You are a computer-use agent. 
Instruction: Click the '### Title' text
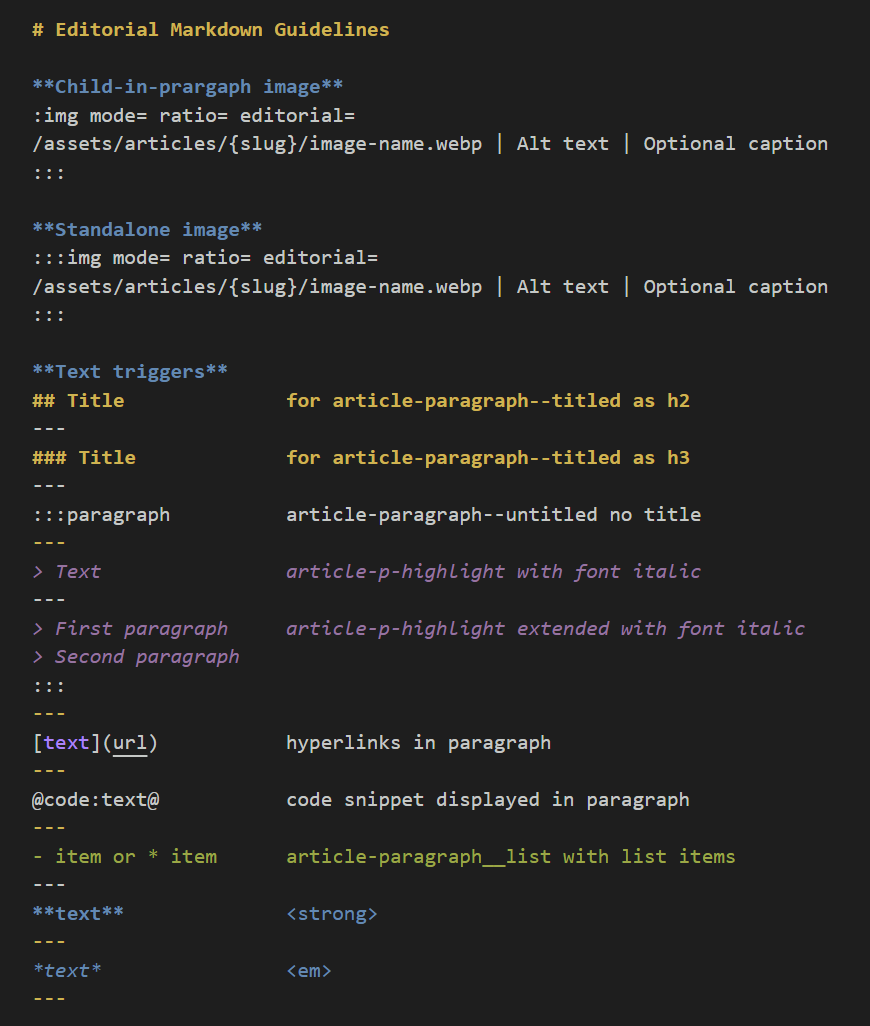pos(84,457)
